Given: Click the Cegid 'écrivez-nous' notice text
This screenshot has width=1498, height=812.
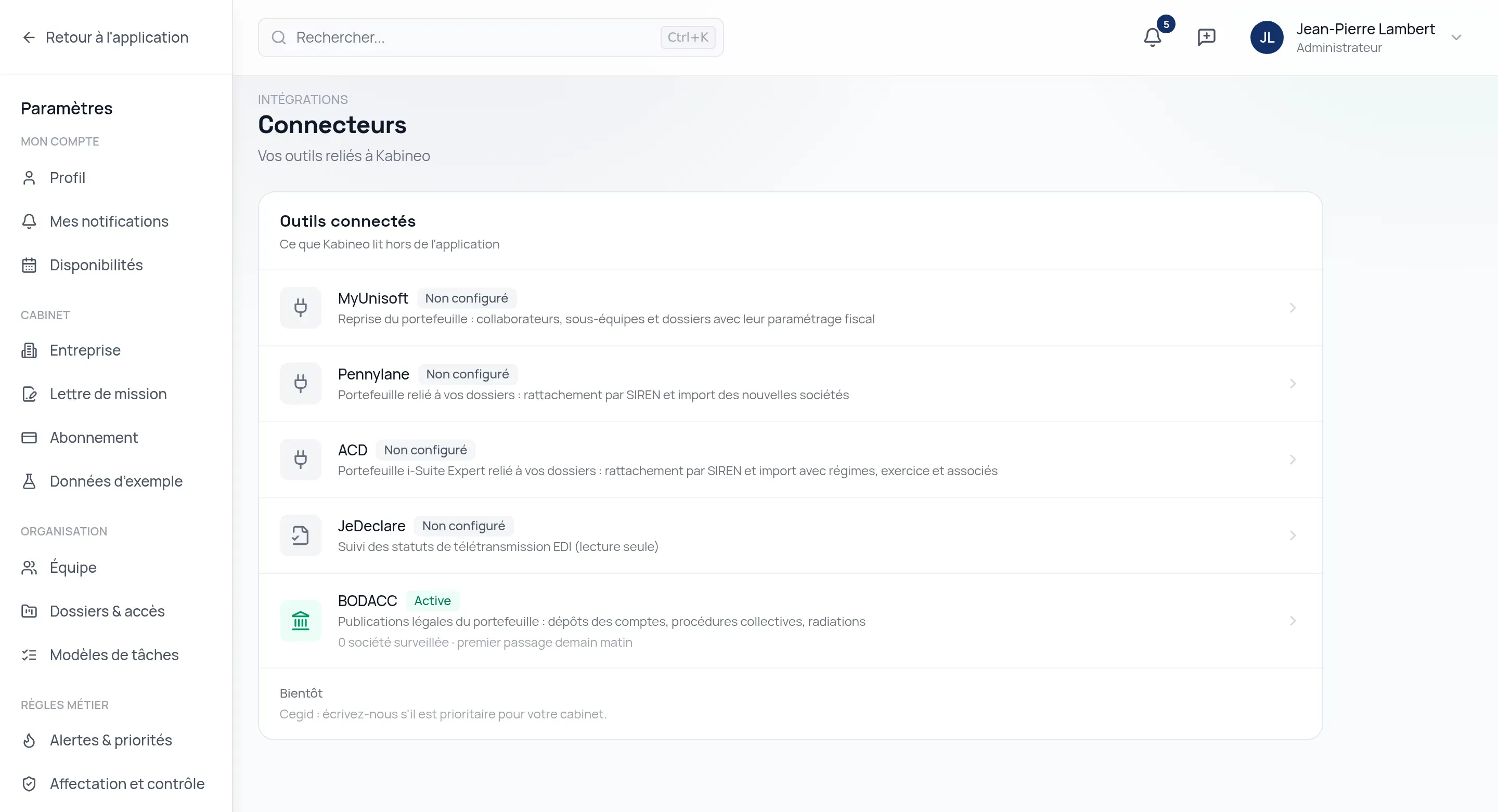Looking at the screenshot, I should click(443, 714).
